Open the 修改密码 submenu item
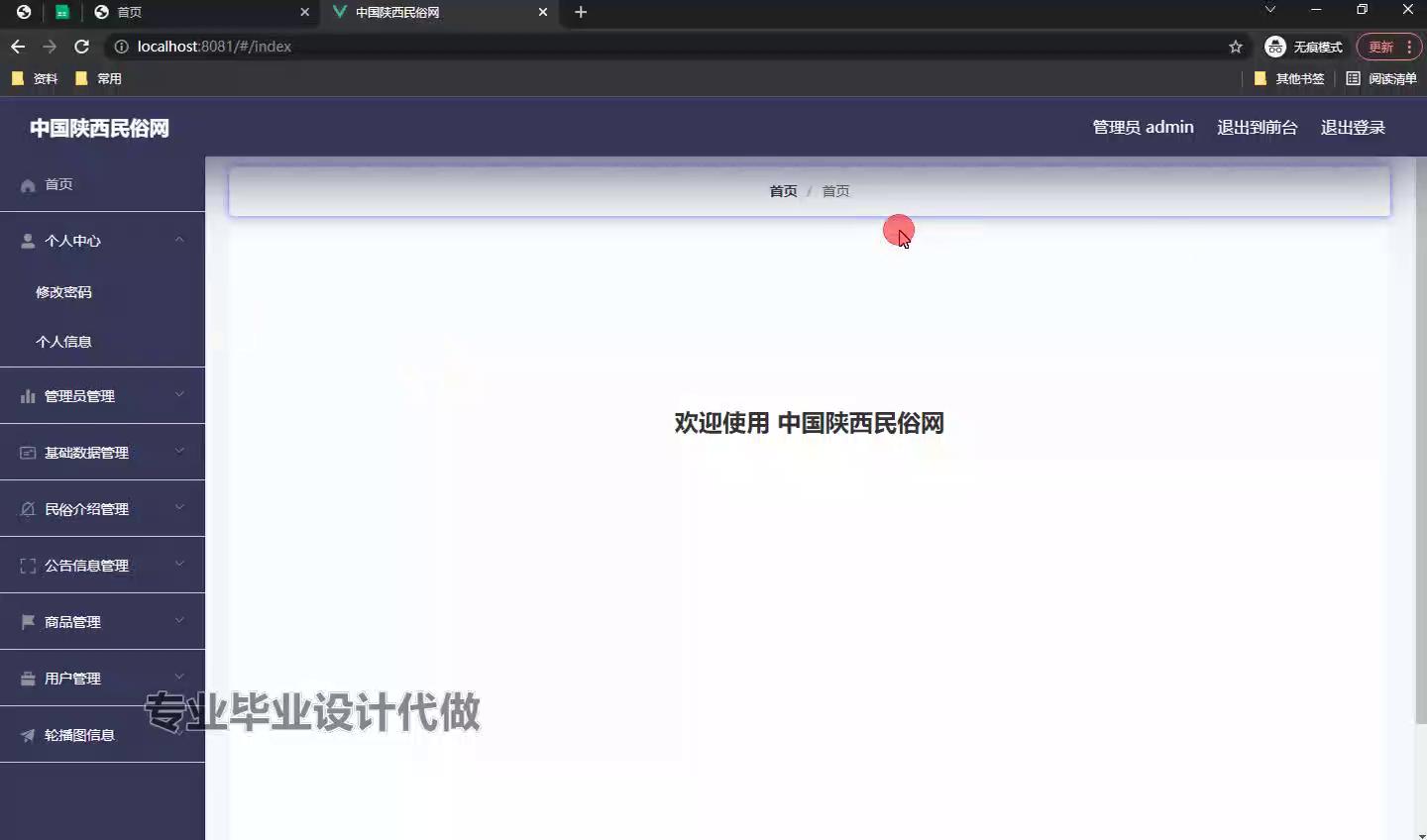This screenshot has width=1427, height=840. [63, 292]
